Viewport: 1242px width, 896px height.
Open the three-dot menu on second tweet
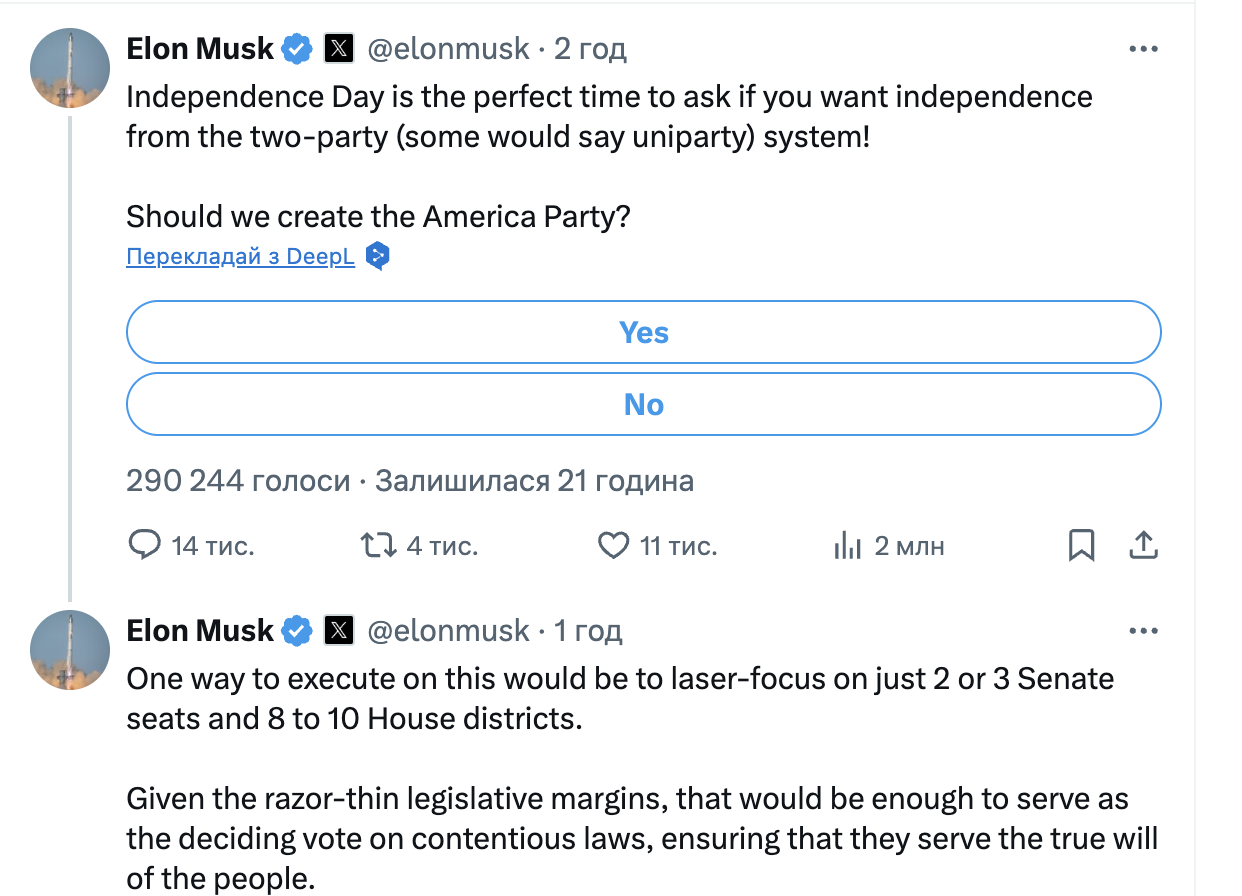click(1143, 630)
